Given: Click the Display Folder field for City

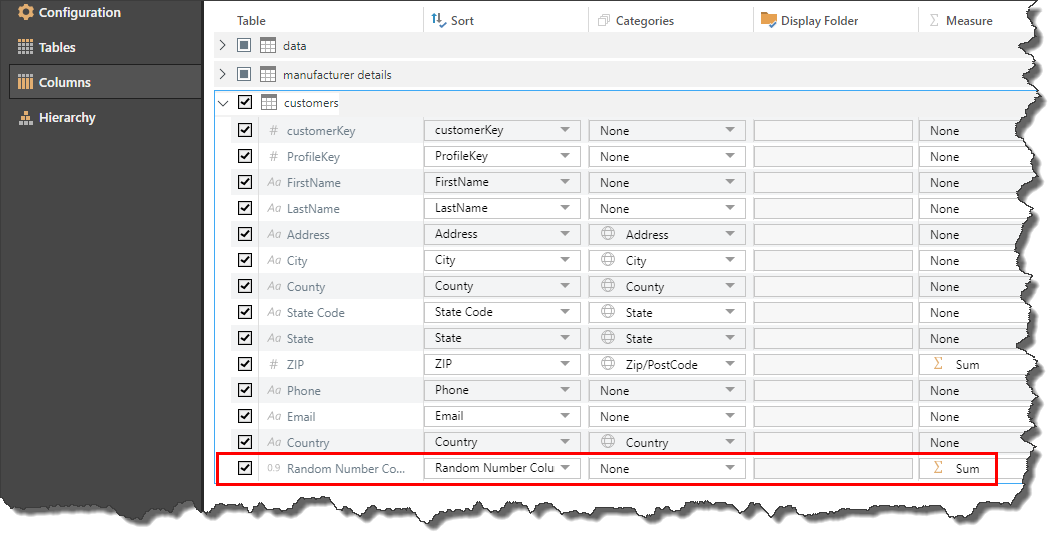Looking at the screenshot, I should [x=833, y=260].
